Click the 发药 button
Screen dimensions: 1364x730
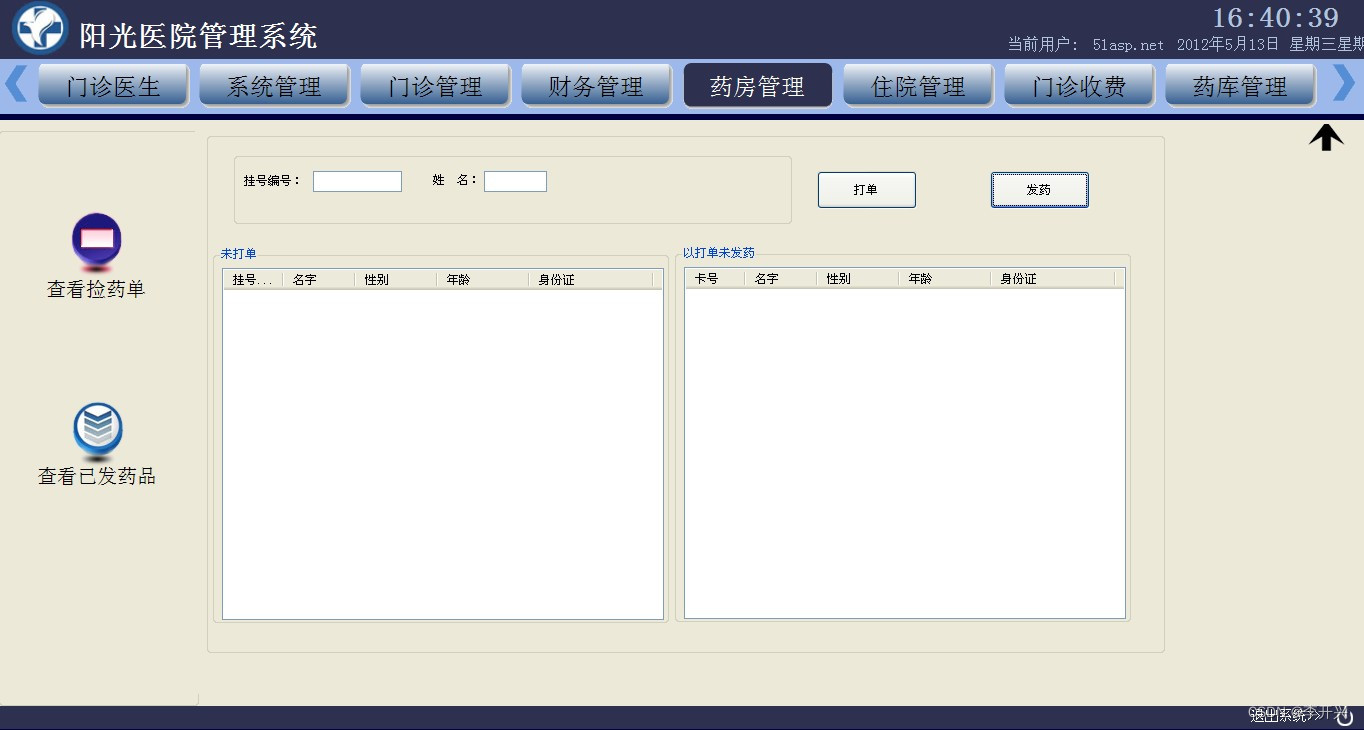pos(1039,190)
